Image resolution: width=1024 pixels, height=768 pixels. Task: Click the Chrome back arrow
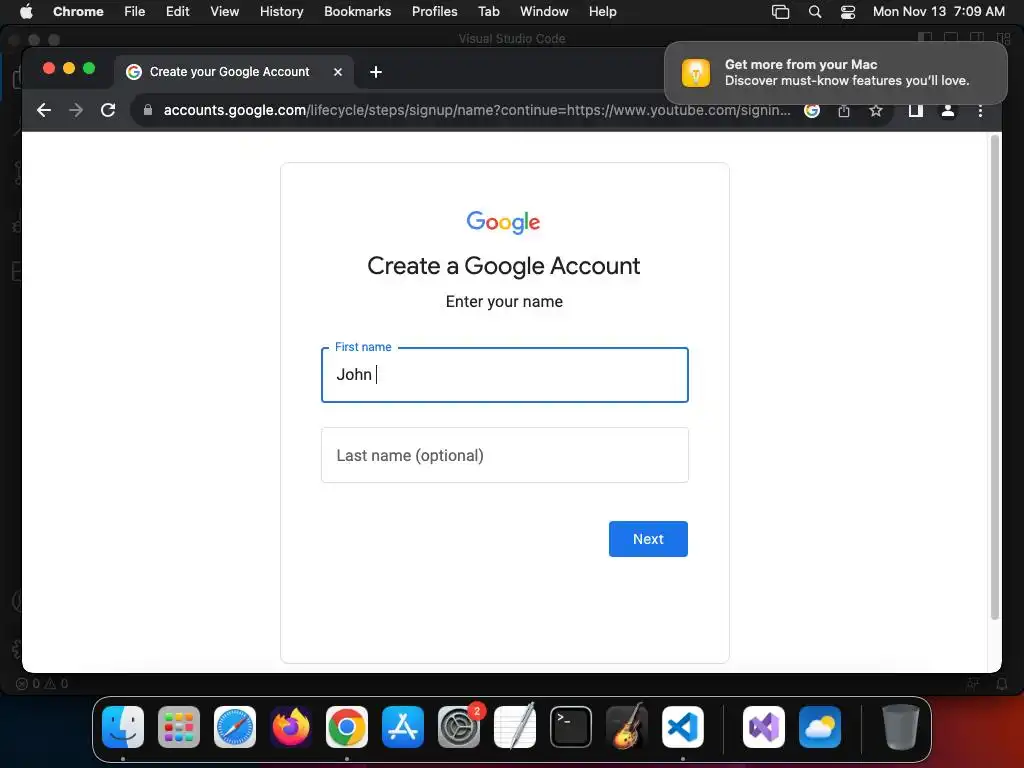tap(44, 110)
